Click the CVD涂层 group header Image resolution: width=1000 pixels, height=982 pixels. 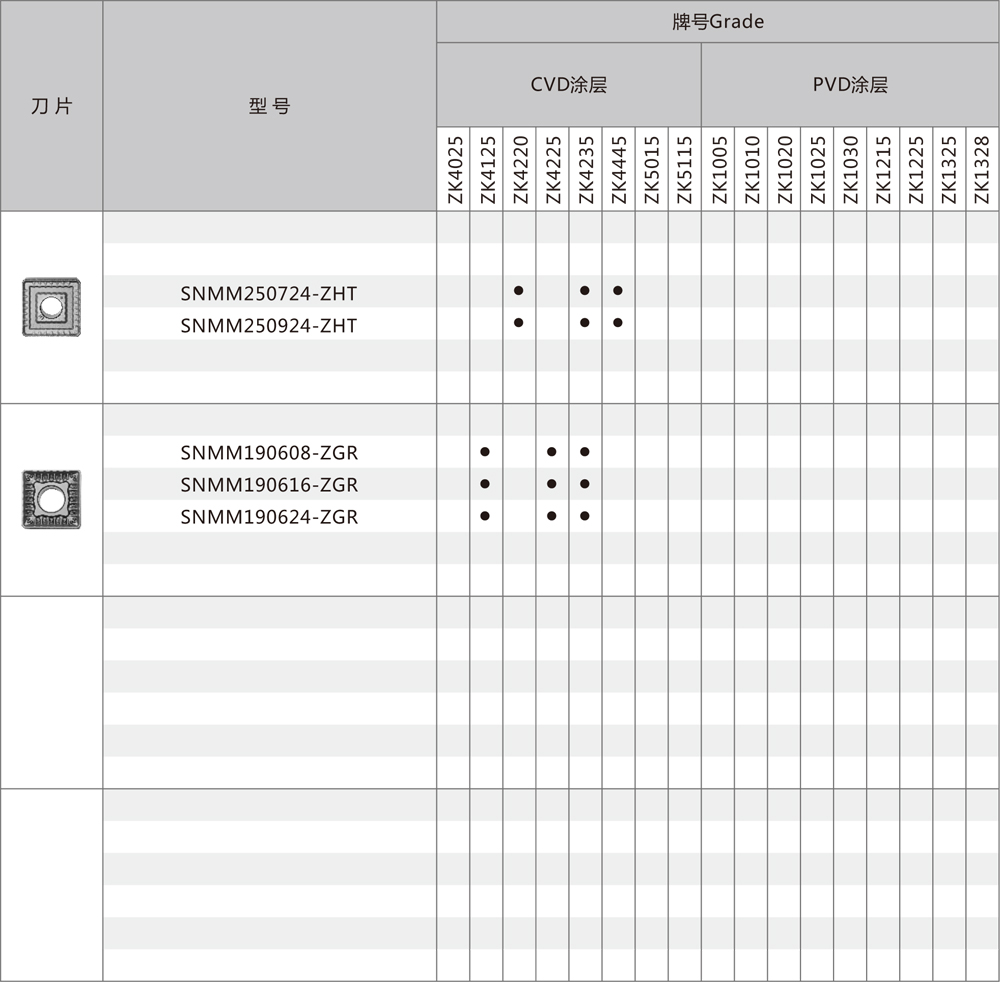[568, 85]
